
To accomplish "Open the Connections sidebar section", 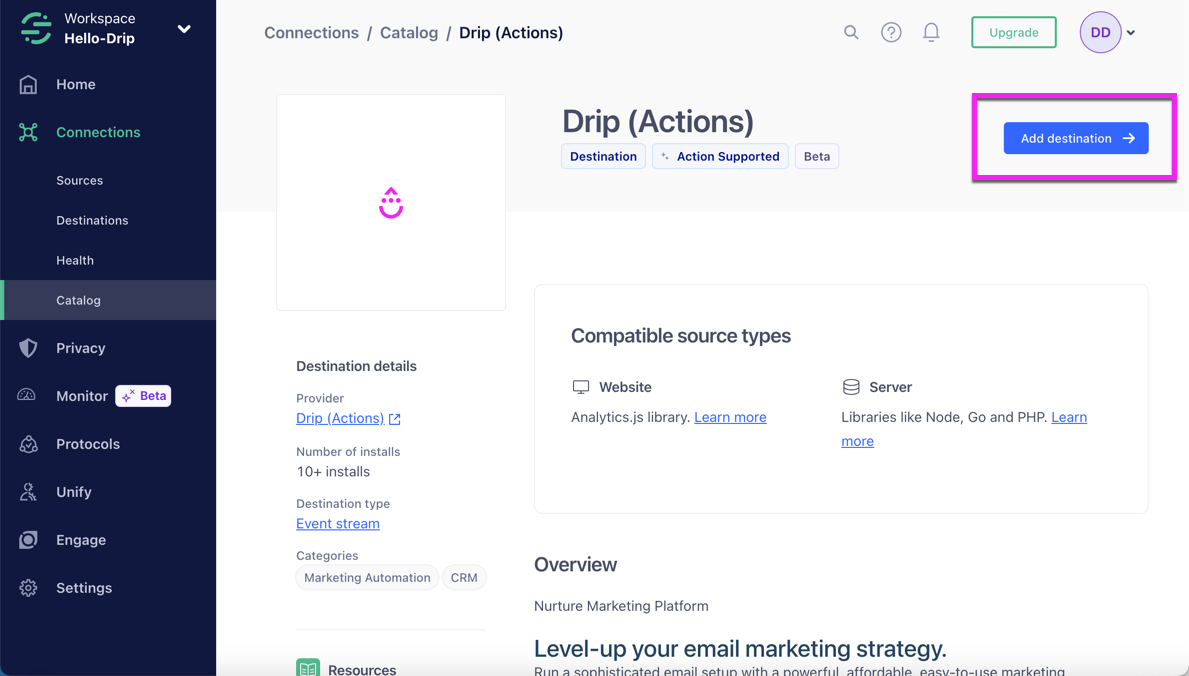I will [98, 132].
